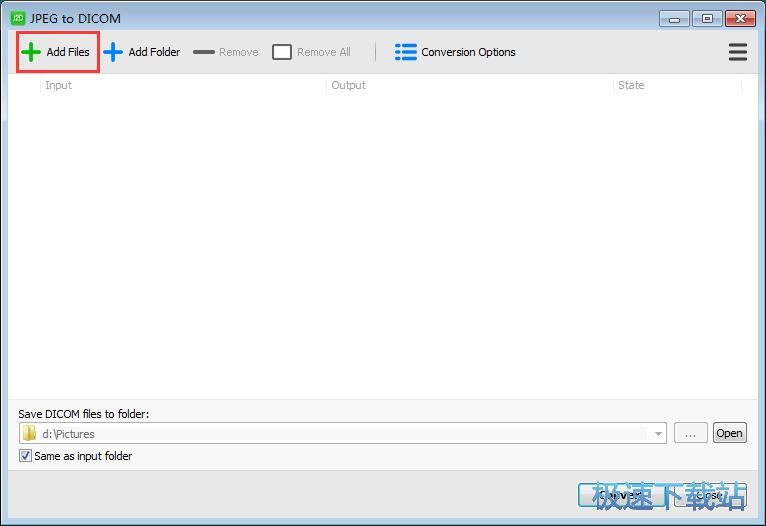This screenshot has width=766, height=526.
Task: Close the window via title bar X
Action: pyautogui.click(x=741, y=19)
